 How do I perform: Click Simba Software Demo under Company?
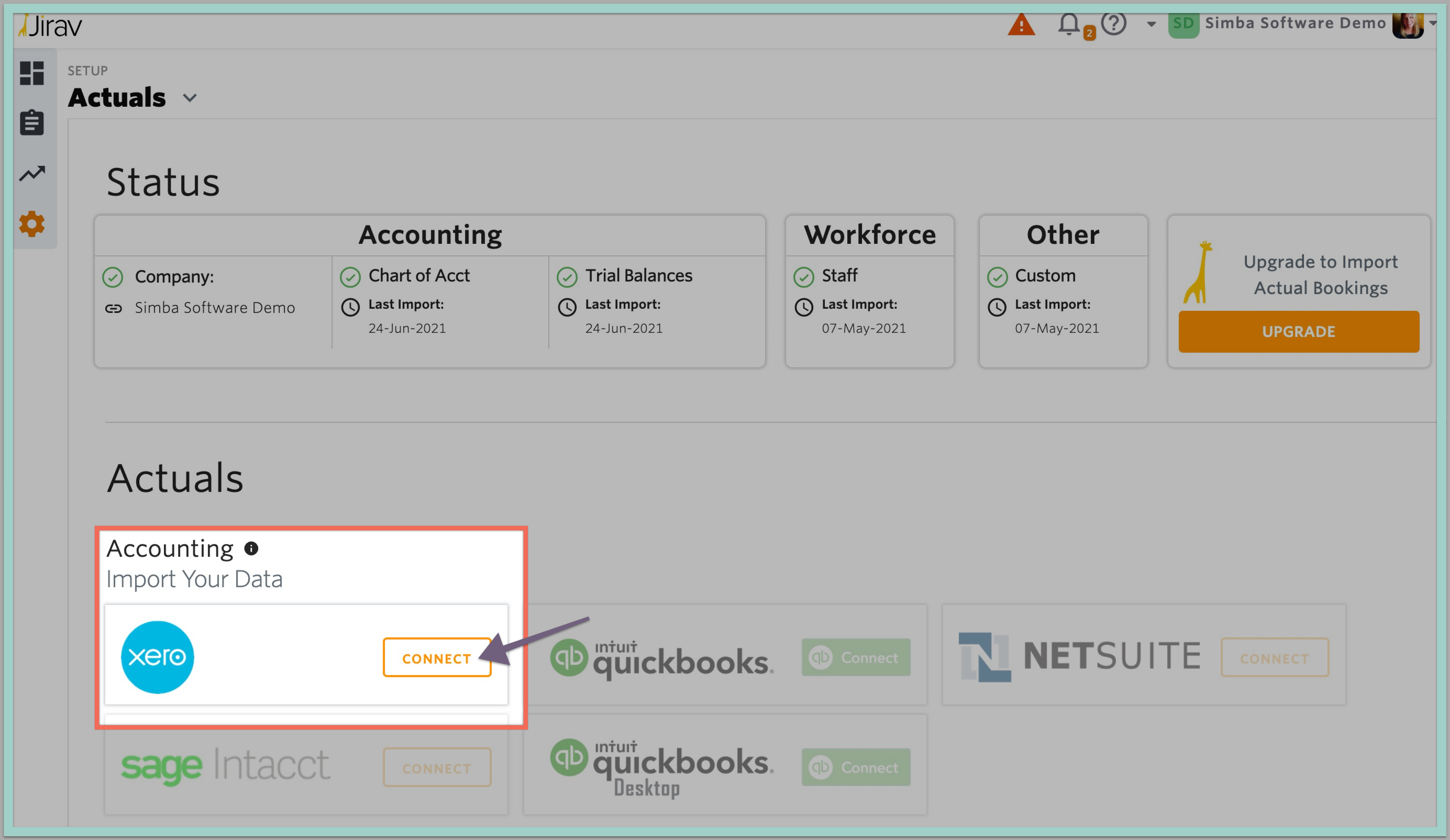(215, 308)
